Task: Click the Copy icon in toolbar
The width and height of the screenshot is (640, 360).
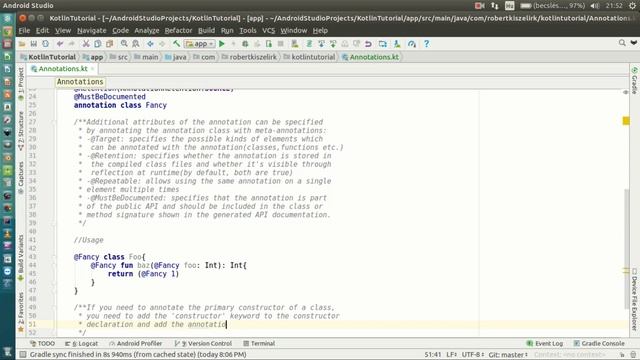Action: tap(98, 44)
